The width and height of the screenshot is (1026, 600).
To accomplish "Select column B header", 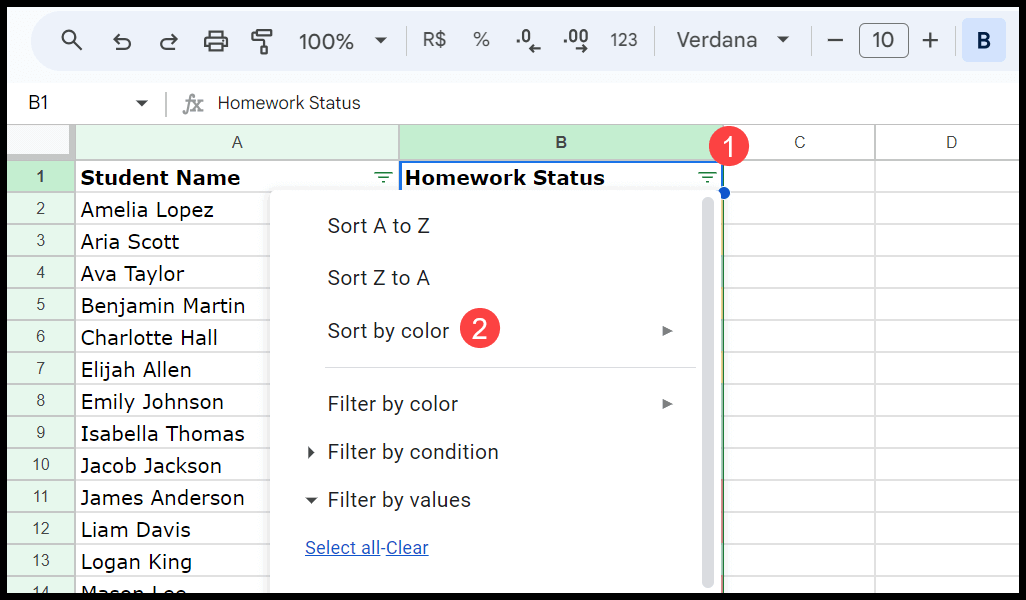I will 561,143.
